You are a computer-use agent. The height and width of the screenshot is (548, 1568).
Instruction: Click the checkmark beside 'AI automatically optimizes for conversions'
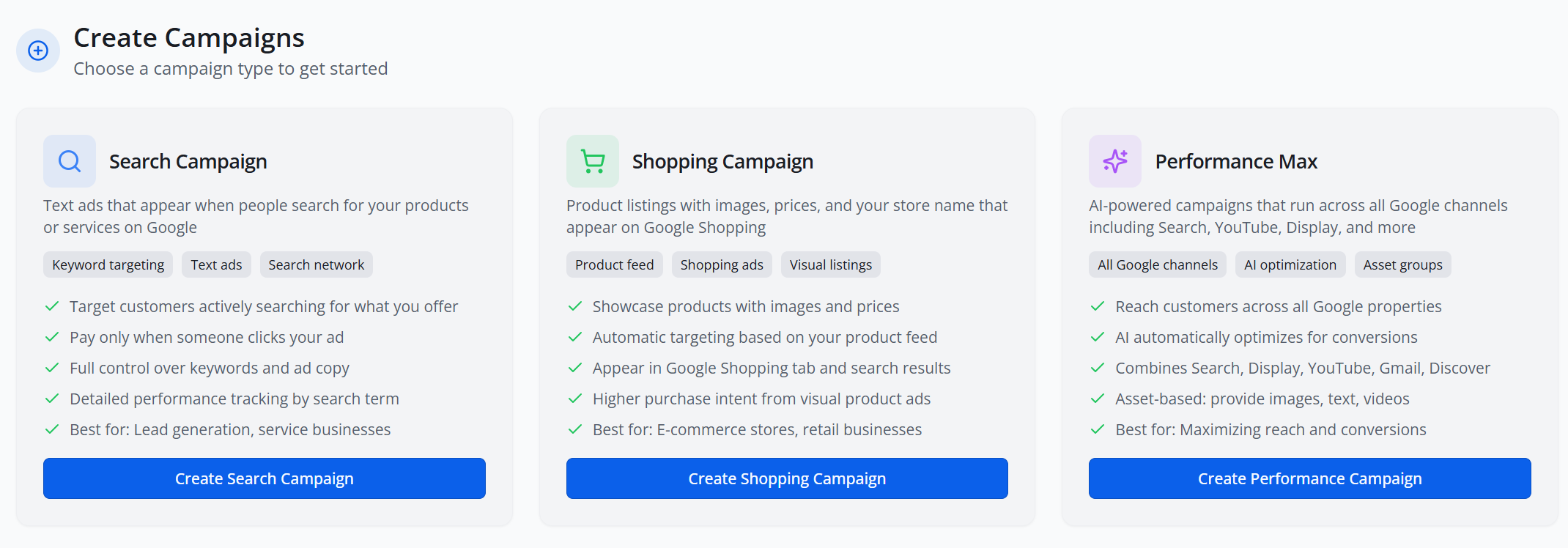[x=1098, y=337]
